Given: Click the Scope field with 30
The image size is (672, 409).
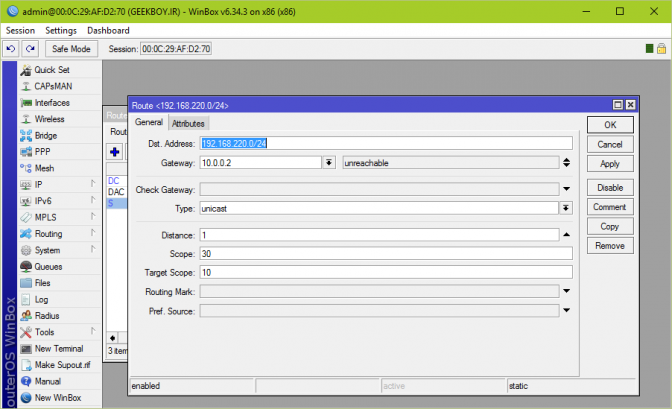Looking at the screenshot, I should coord(386,253).
